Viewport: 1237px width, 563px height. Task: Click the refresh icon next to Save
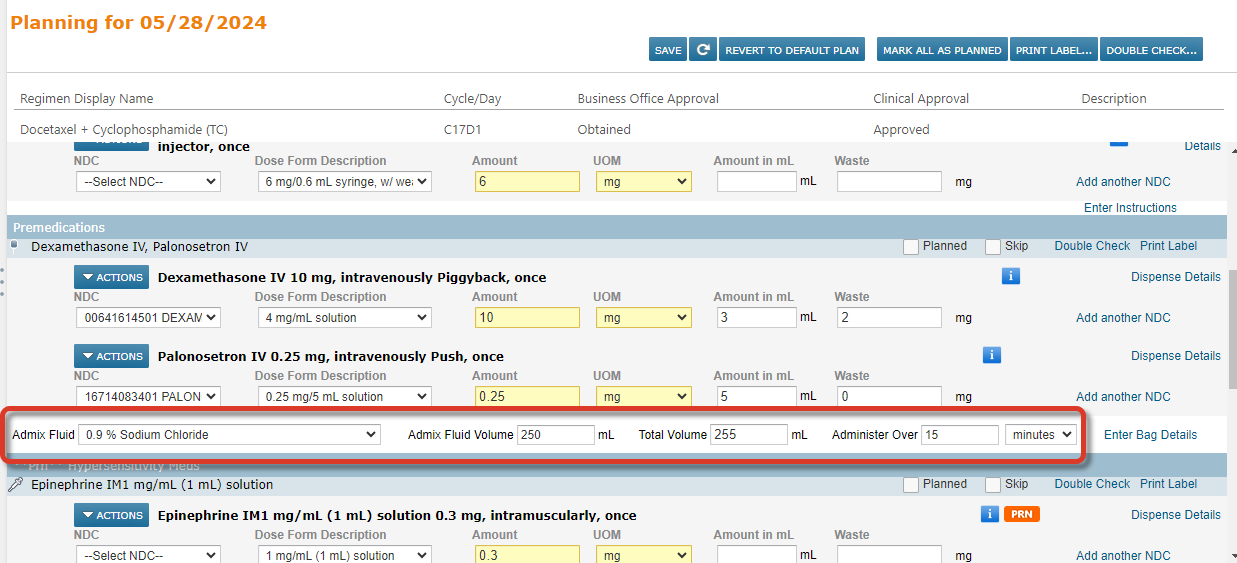(702, 50)
